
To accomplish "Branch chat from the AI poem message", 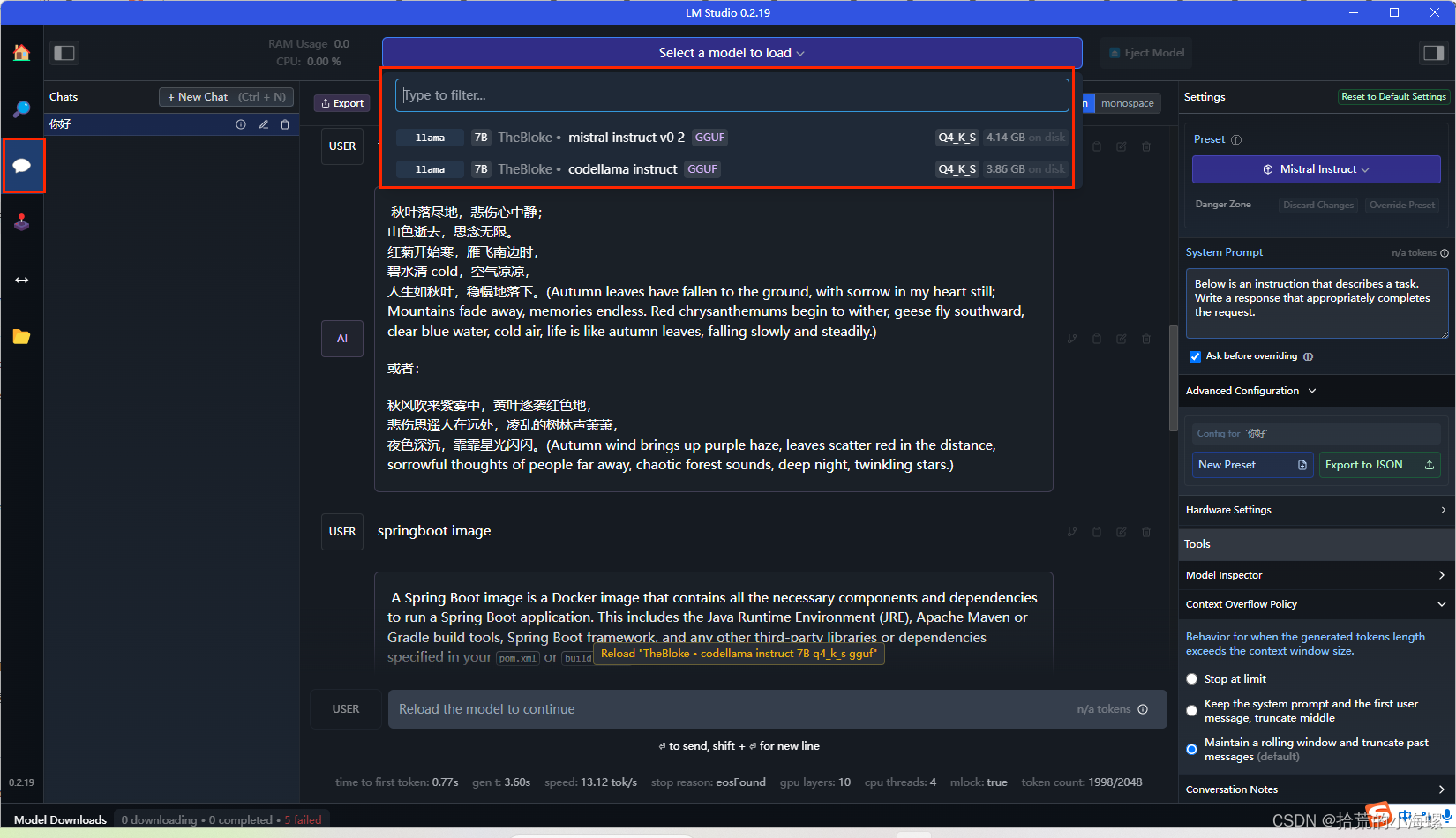I will pos(1072,339).
